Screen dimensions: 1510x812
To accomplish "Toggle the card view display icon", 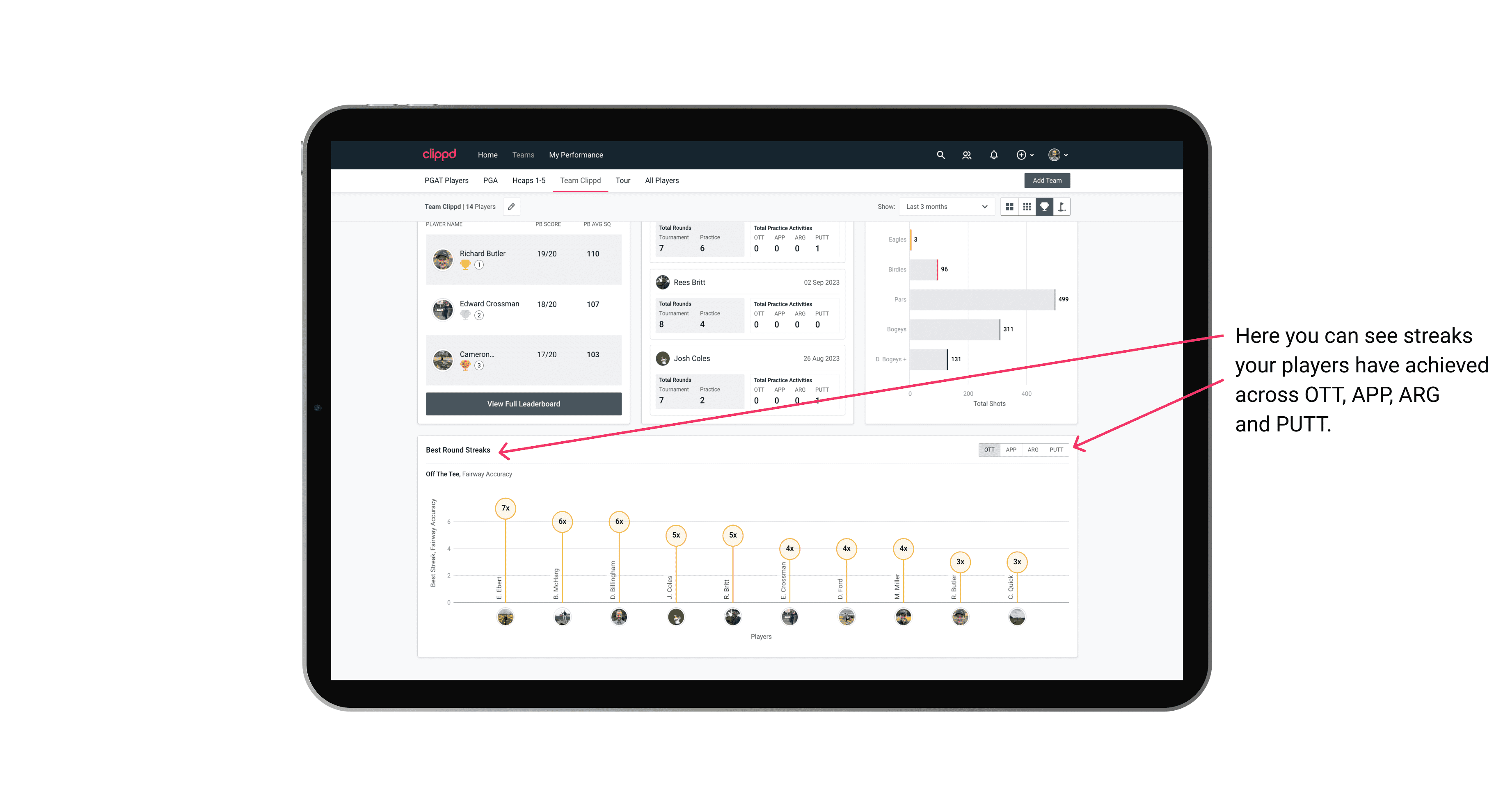I will click(x=1009, y=207).
